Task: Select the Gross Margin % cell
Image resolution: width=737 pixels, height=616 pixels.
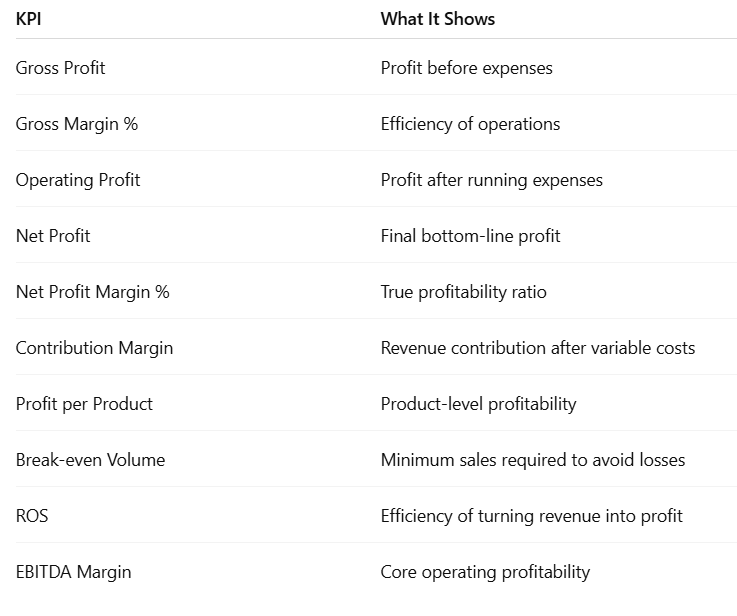Action: click(77, 124)
